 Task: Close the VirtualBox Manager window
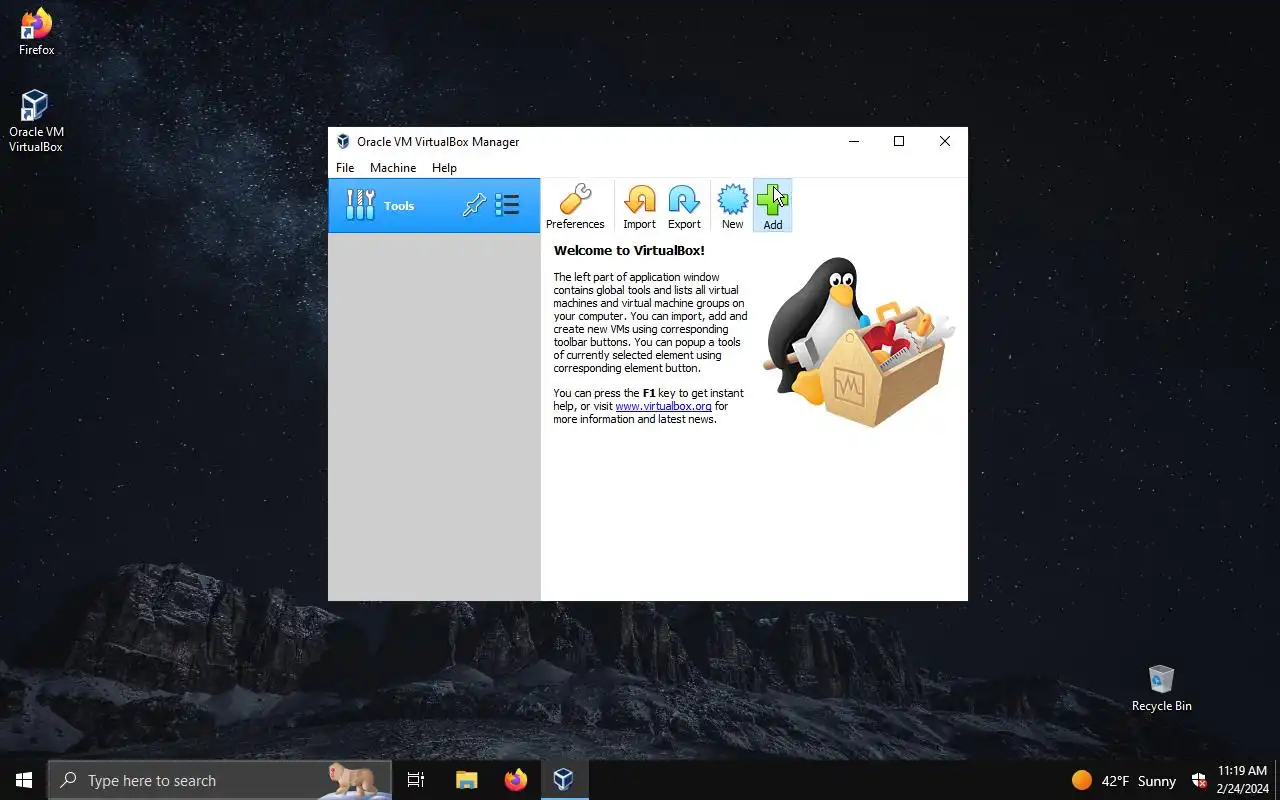(x=945, y=141)
